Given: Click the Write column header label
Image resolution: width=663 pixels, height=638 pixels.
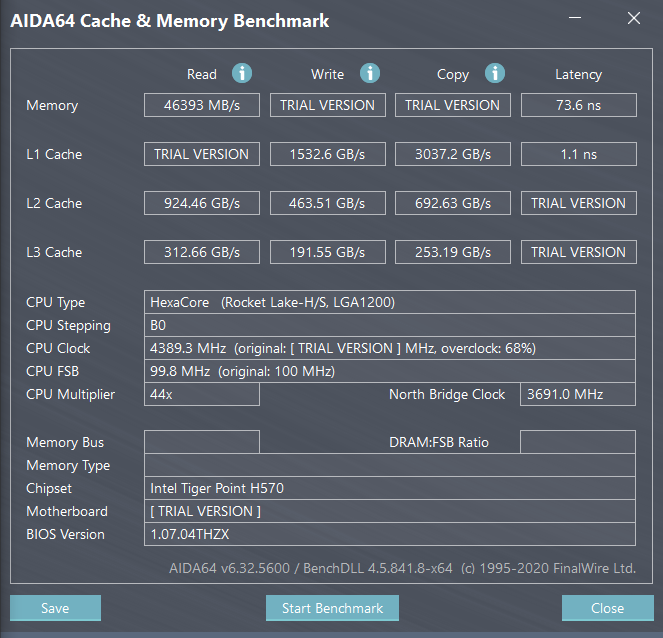Looking at the screenshot, I should tap(327, 74).
